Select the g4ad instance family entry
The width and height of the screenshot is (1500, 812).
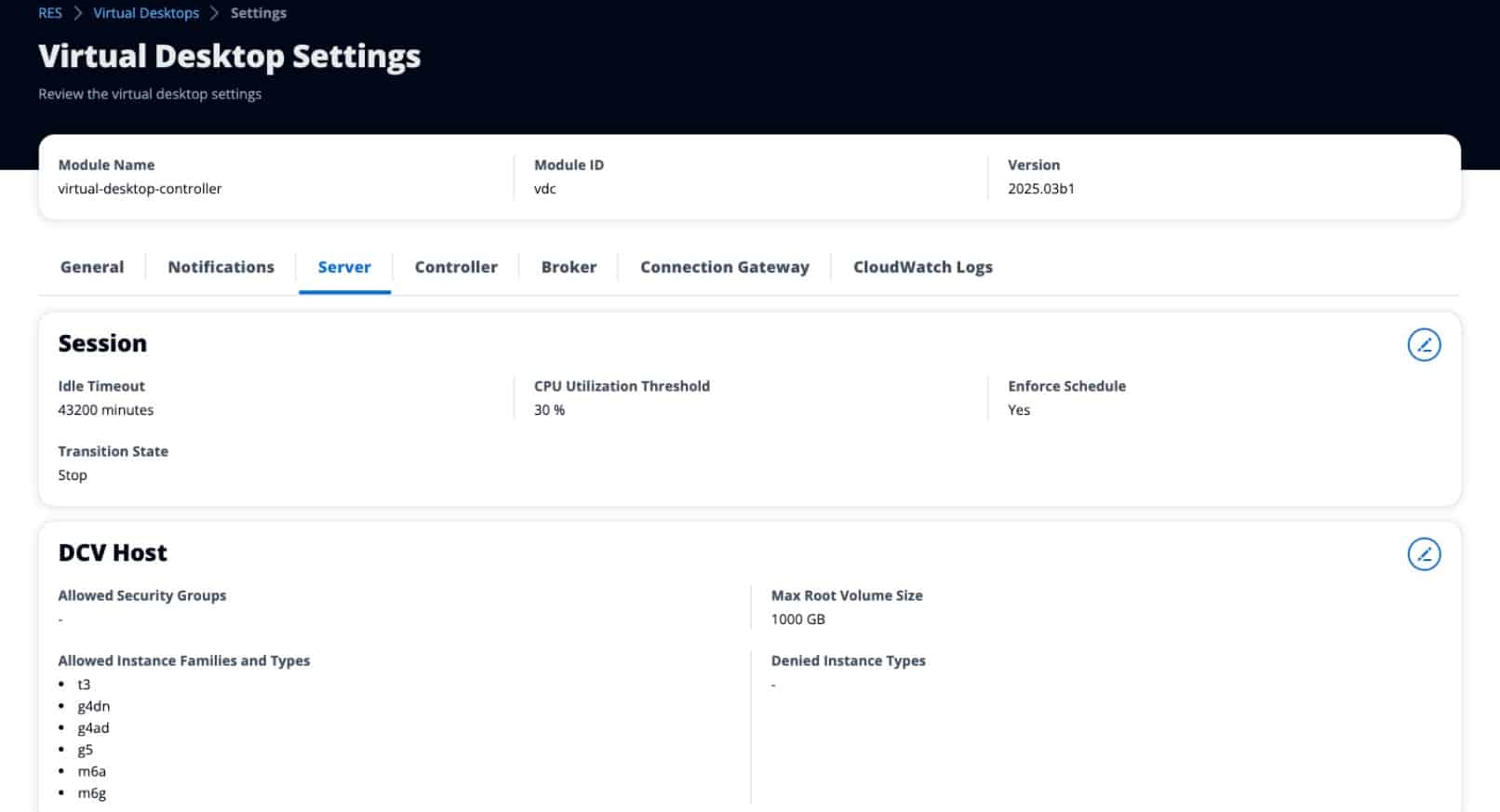(93, 728)
